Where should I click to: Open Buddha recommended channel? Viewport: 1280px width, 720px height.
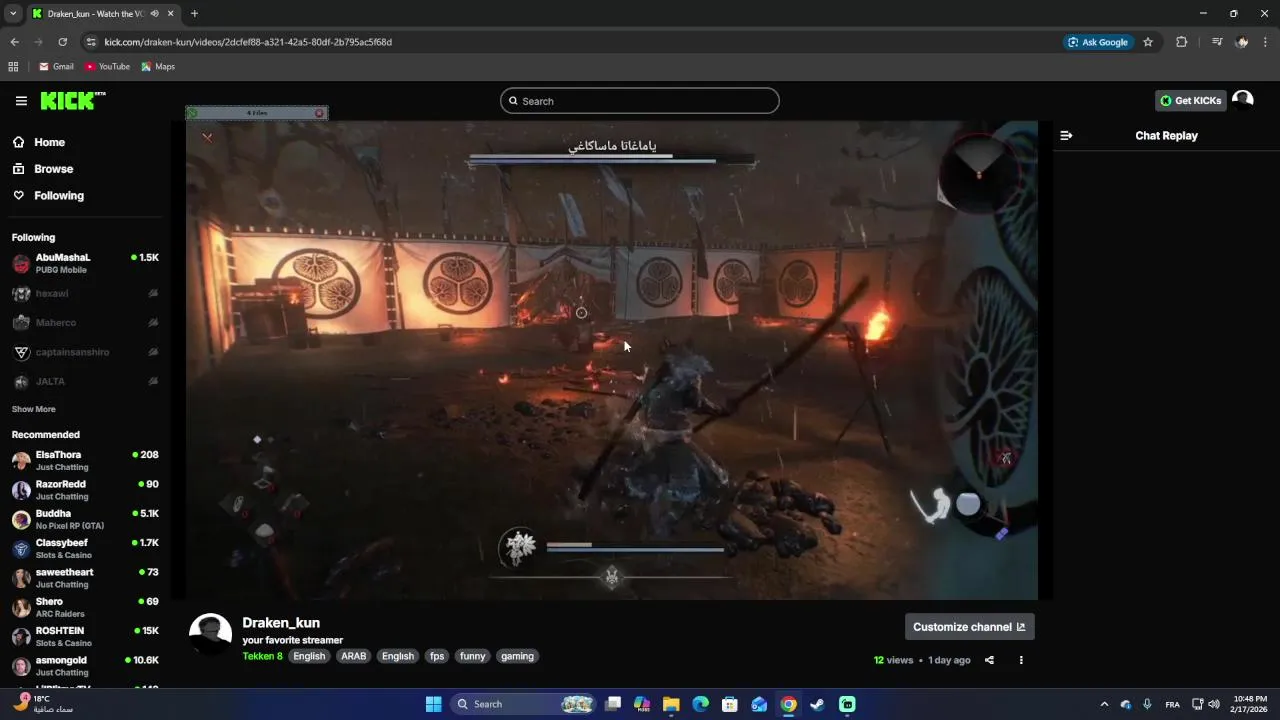85,519
